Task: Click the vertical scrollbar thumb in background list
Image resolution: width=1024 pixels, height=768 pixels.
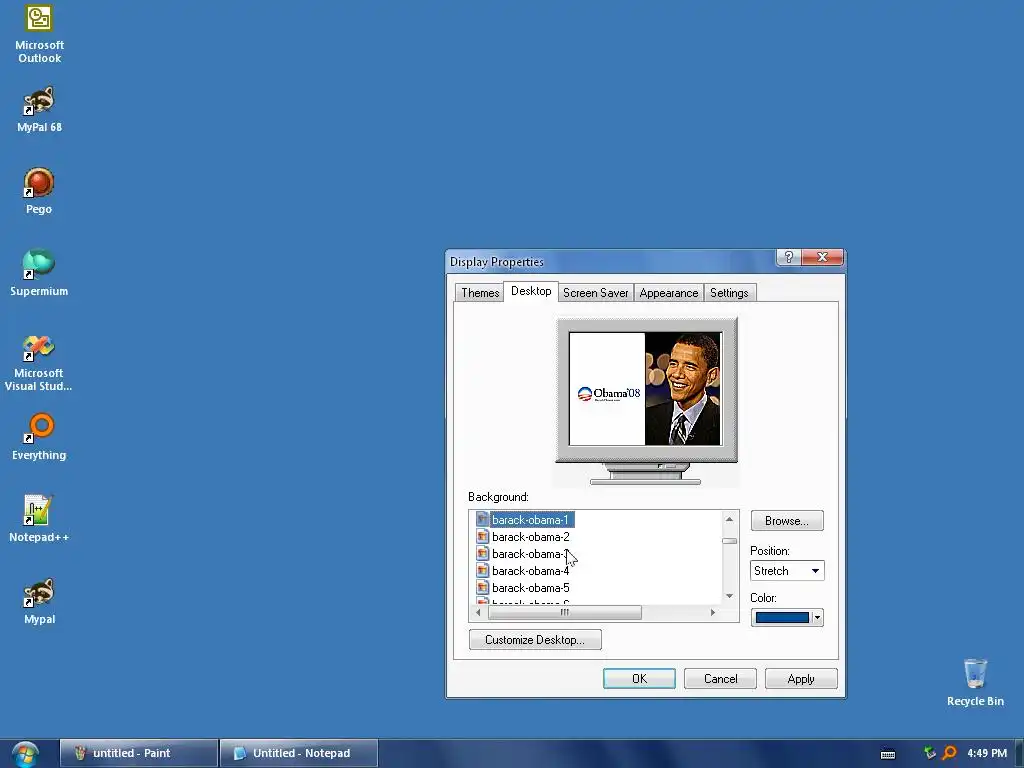Action: [729, 541]
